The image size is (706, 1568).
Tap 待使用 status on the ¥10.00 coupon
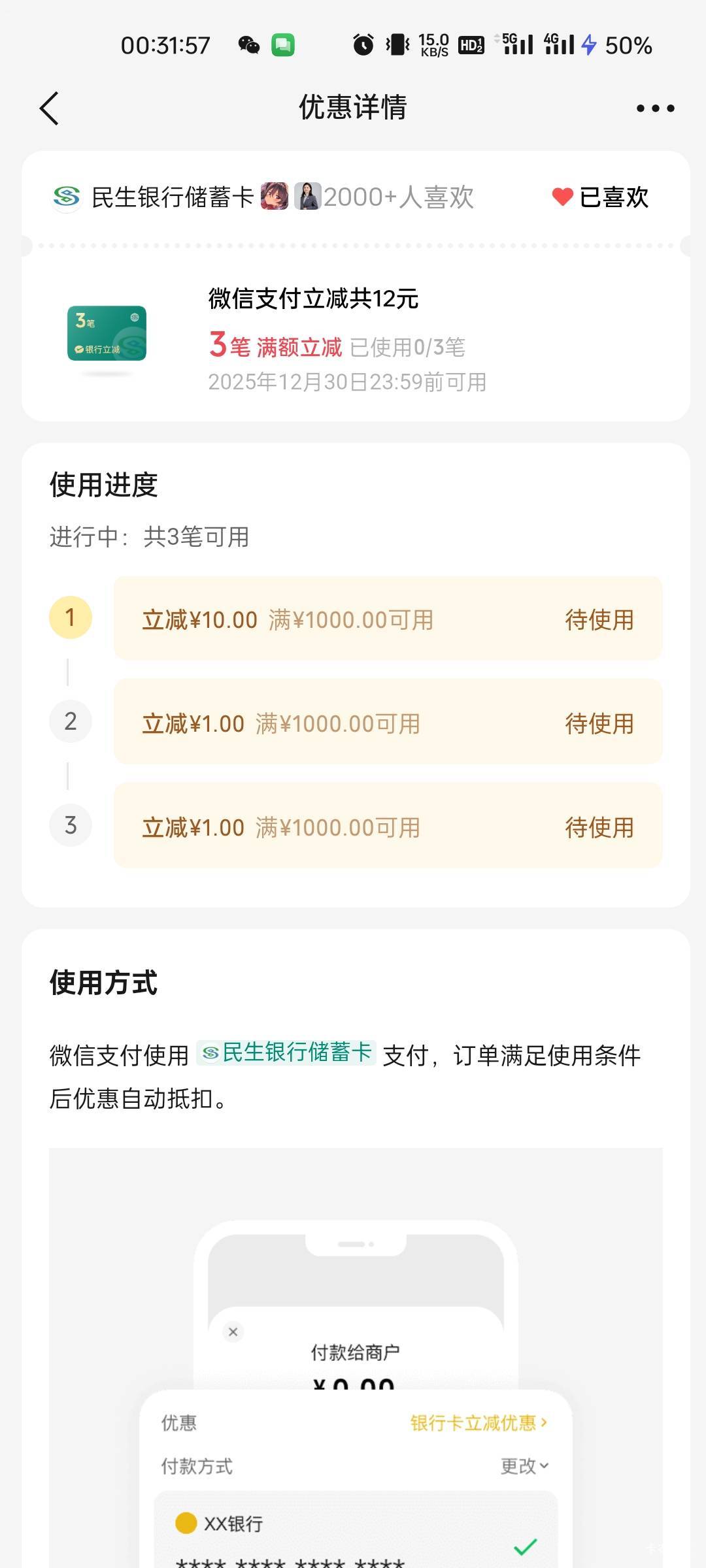coord(599,619)
